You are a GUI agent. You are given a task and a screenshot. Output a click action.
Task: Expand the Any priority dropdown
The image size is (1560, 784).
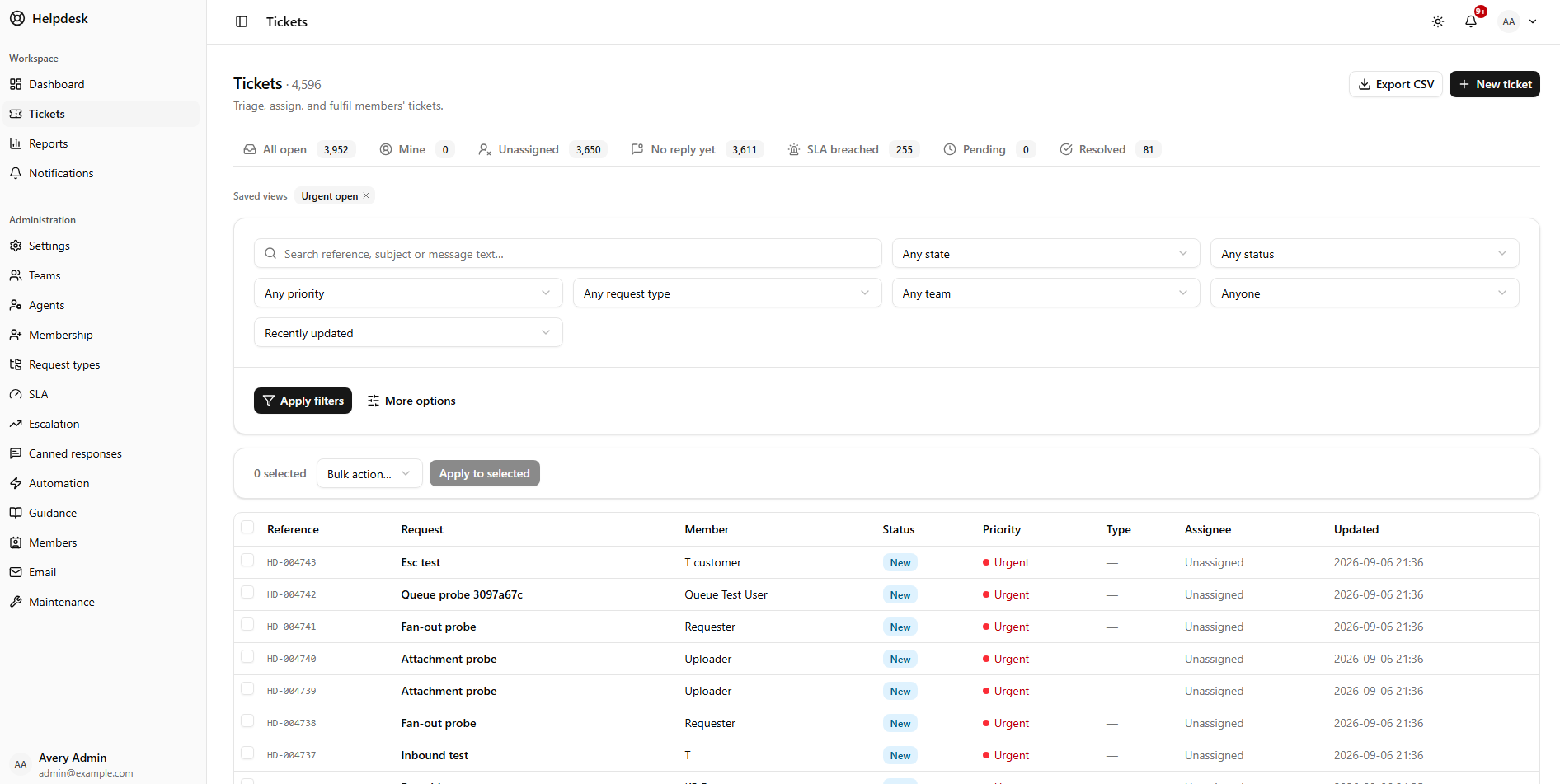point(408,293)
